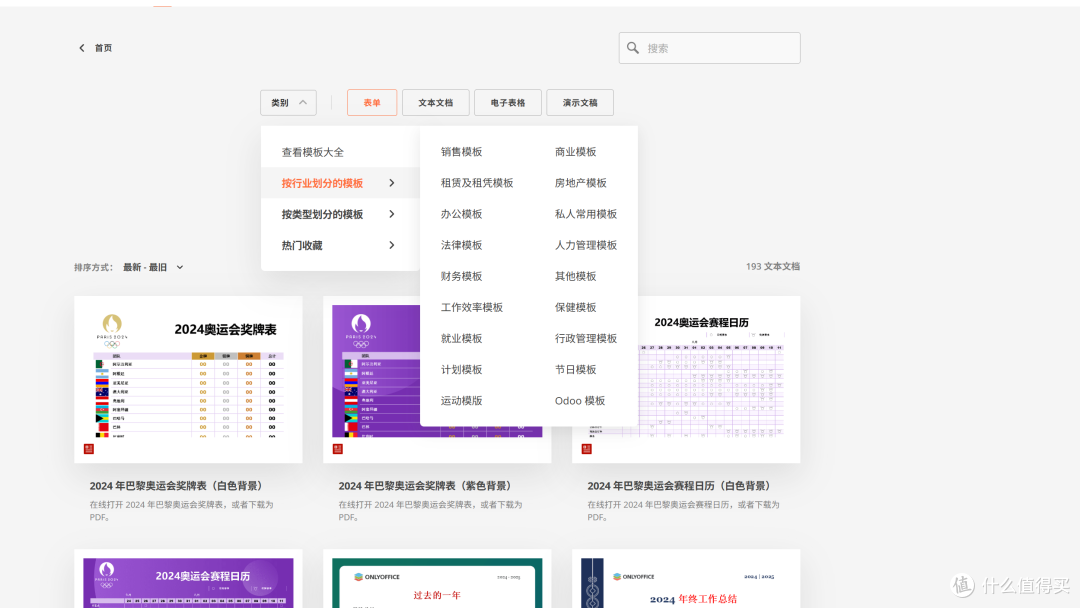Image resolution: width=1080 pixels, height=608 pixels.
Task: Expand chevron beside 按类型划分的模板
Action: click(x=392, y=214)
